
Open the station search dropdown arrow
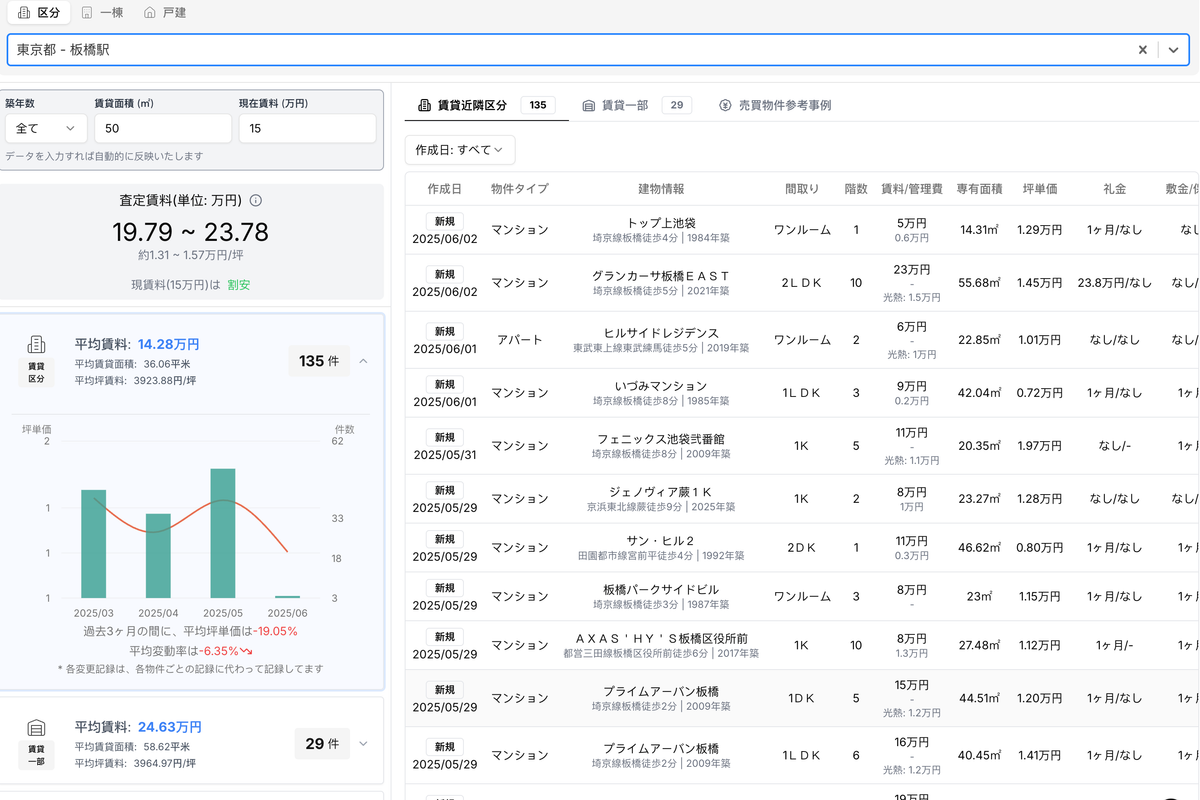point(1174,50)
